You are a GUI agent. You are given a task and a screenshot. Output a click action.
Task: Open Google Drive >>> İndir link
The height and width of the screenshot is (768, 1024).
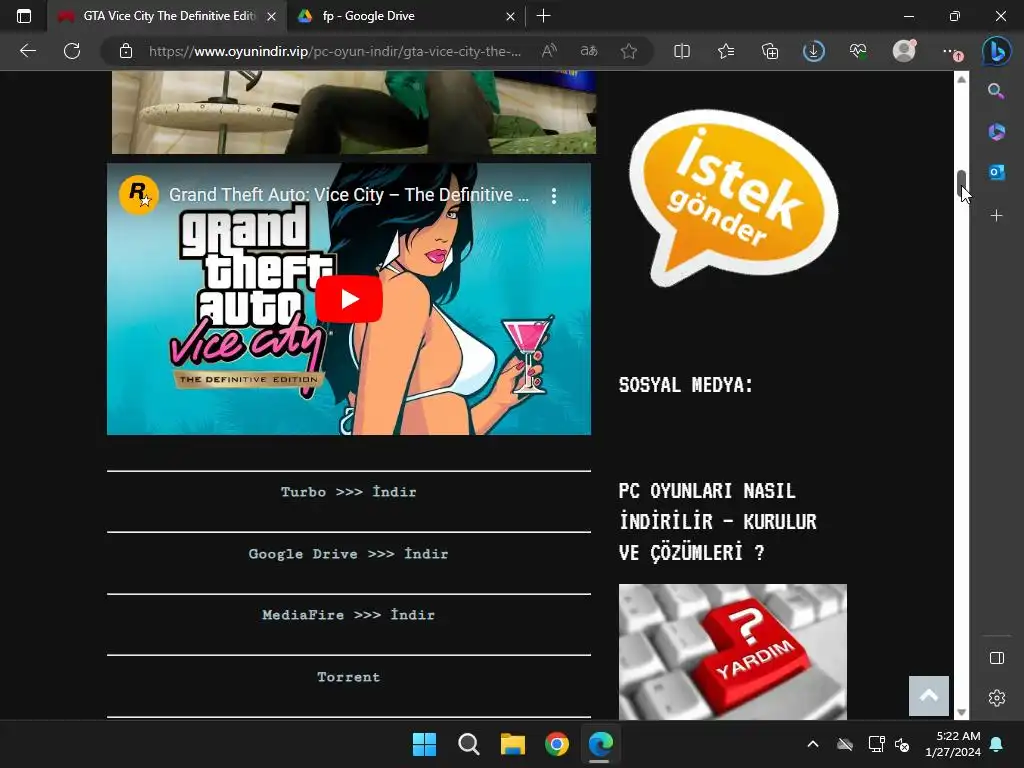[349, 554]
